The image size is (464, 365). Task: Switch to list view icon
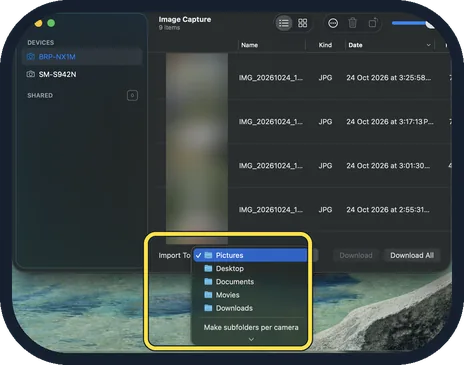point(284,23)
